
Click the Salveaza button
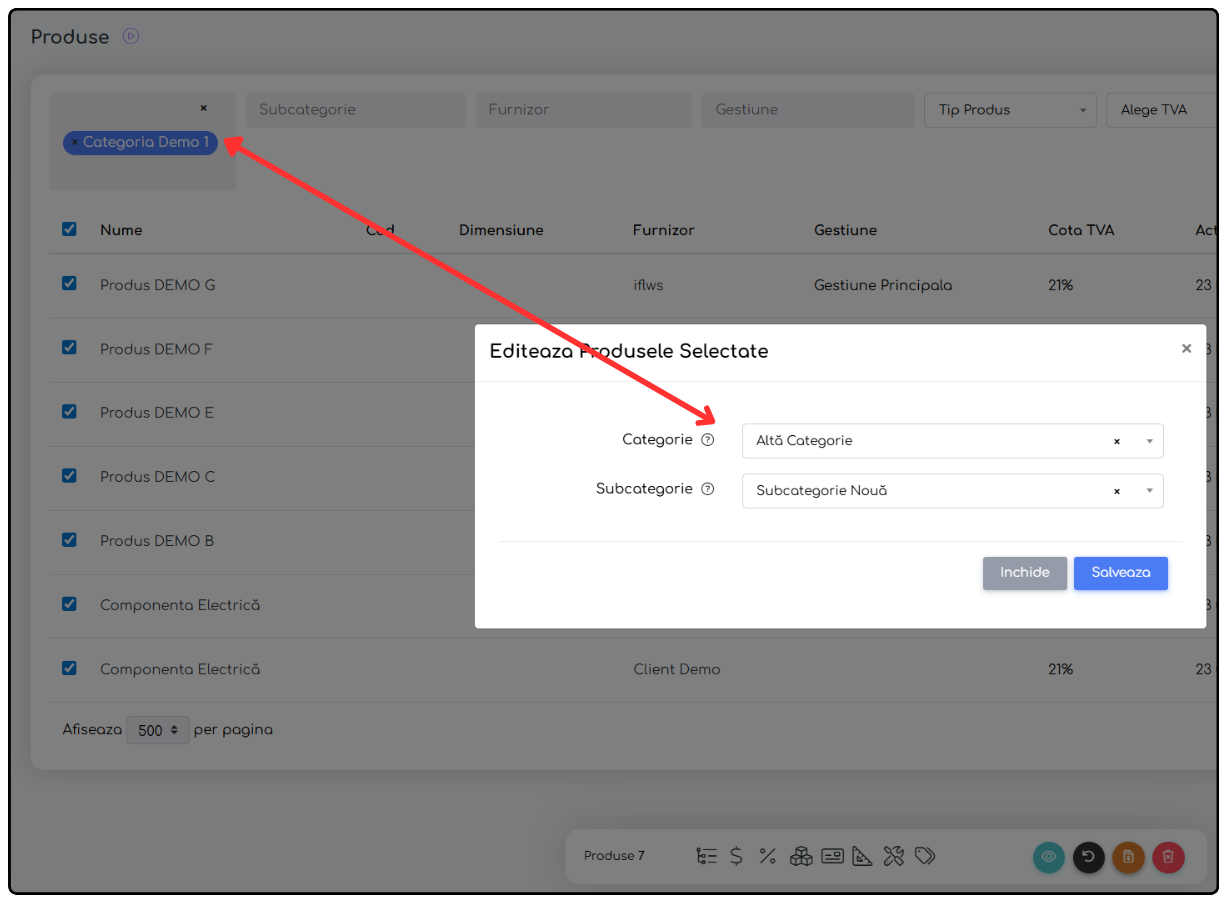1120,573
